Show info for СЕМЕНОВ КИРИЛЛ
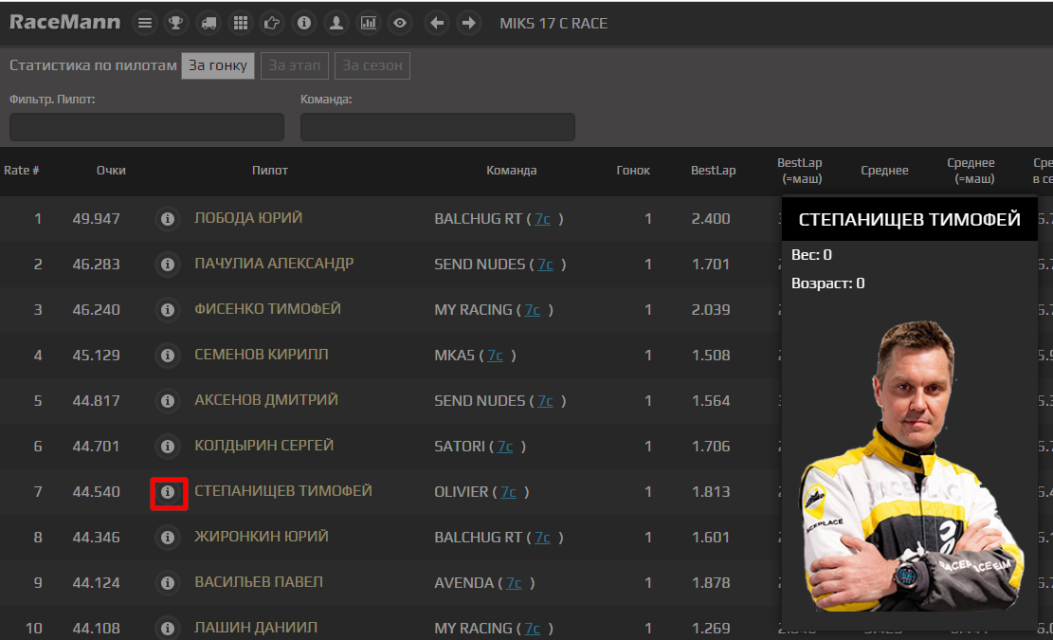Screen dimensions: 1053x640 coord(167,355)
